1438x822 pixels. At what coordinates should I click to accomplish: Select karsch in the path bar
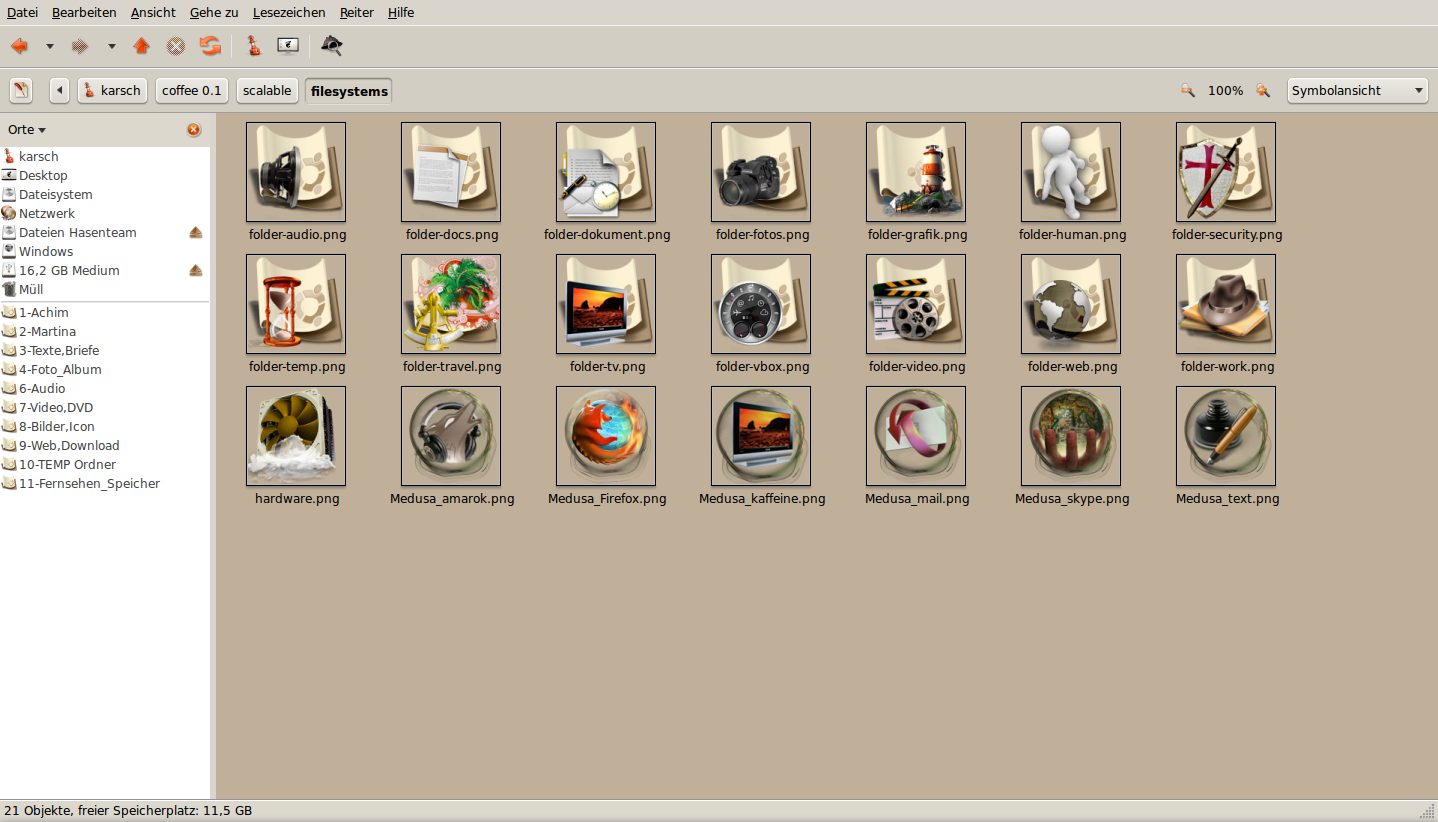coord(112,90)
